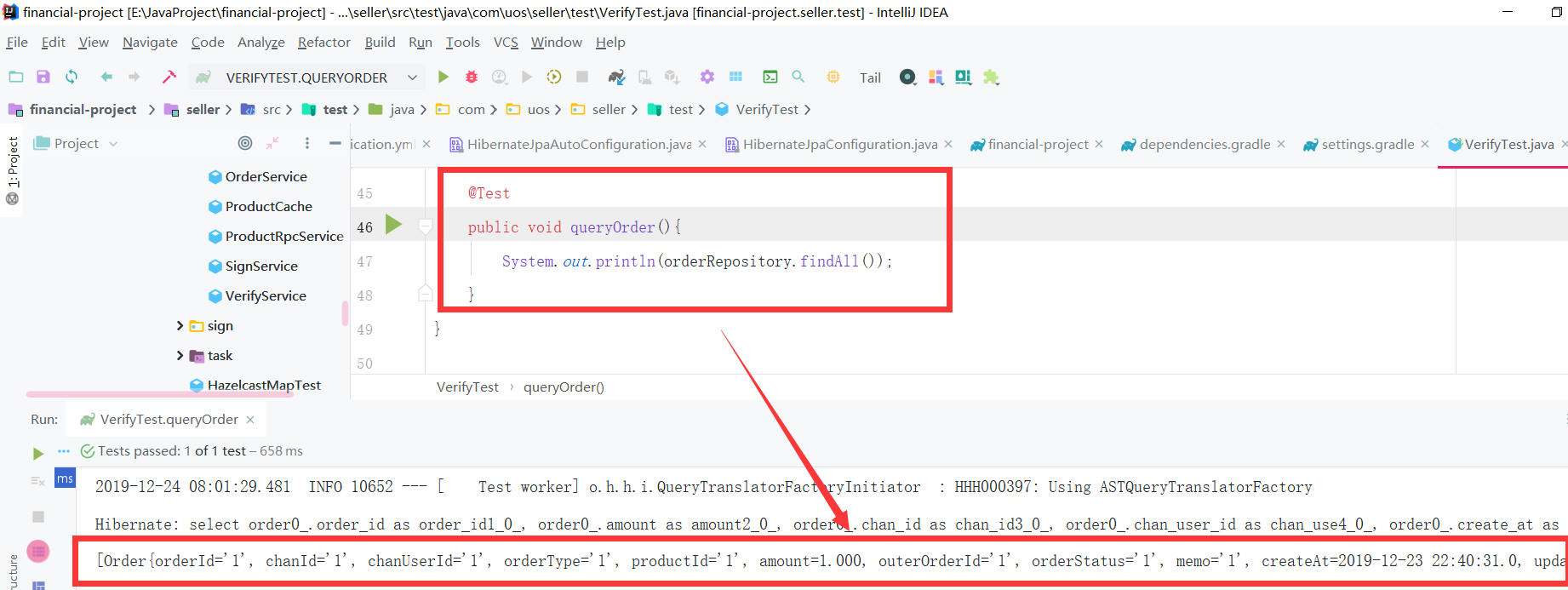Click the green puzzle plugin icon
The height and width of the screenshot is (590, 1568).
[x=991, y=77]
